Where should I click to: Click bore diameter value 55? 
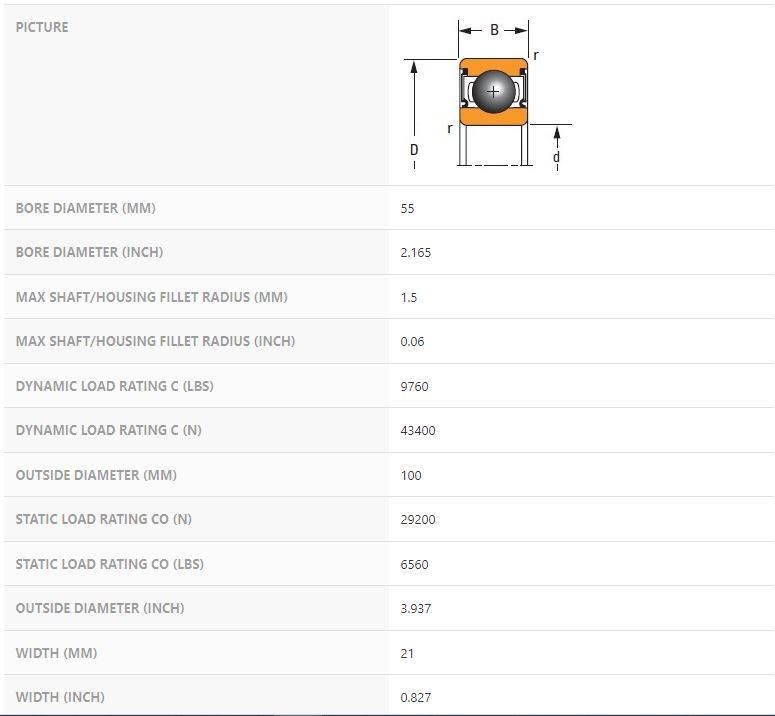point(407,209)
